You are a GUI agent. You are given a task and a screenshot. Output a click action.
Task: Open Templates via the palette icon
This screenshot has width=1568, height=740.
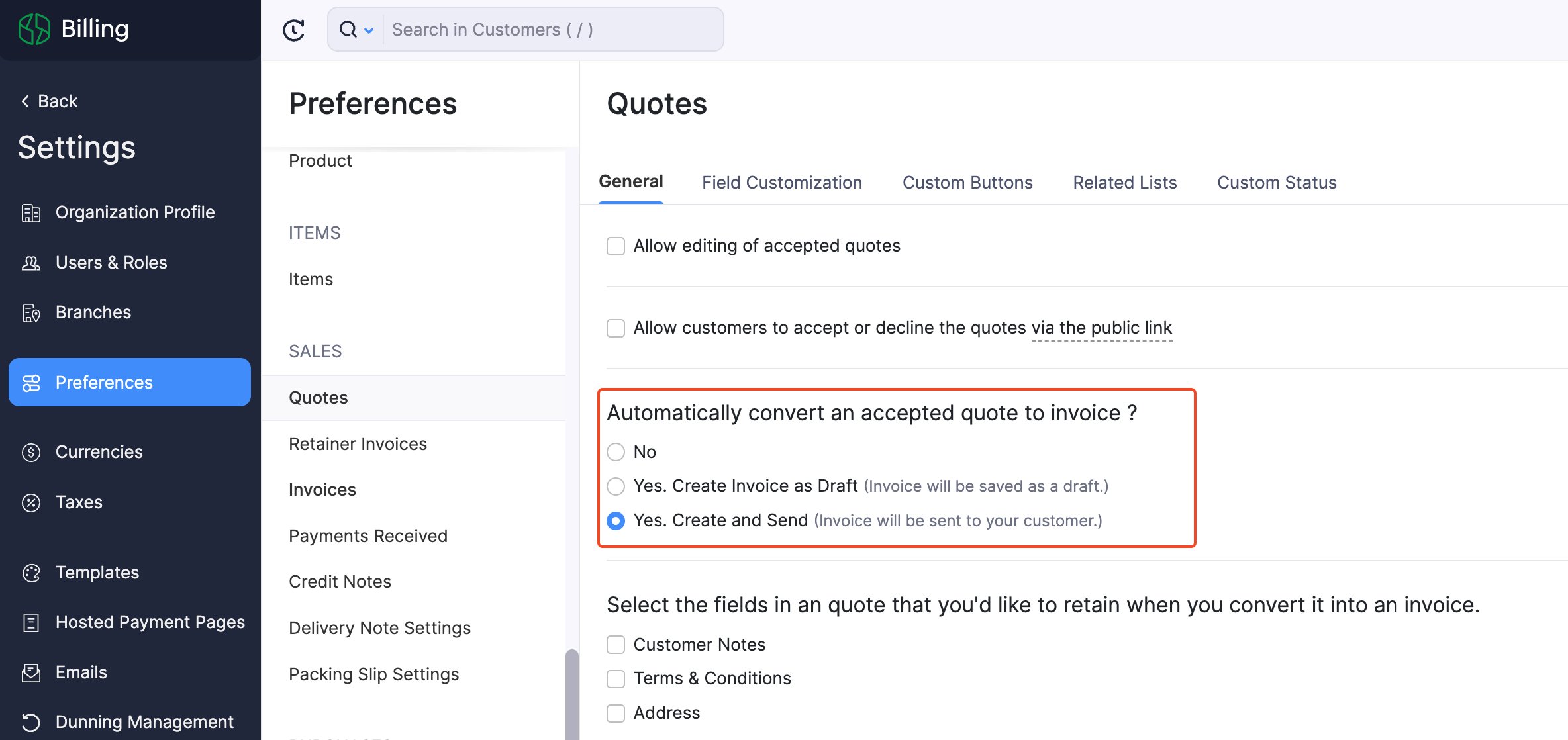click(x=31, y=573)
